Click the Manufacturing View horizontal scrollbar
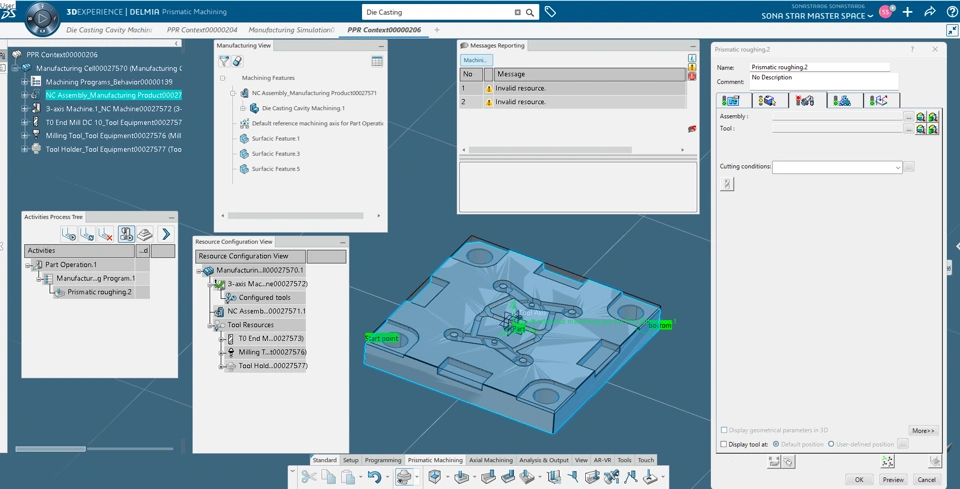 coord(295,215)
